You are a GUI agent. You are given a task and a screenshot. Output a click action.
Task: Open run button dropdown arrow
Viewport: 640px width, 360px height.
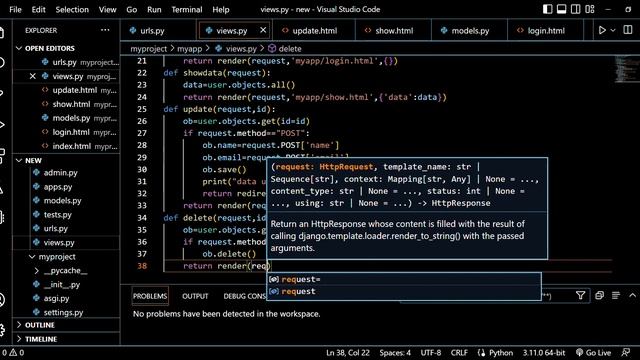[613, 31]
